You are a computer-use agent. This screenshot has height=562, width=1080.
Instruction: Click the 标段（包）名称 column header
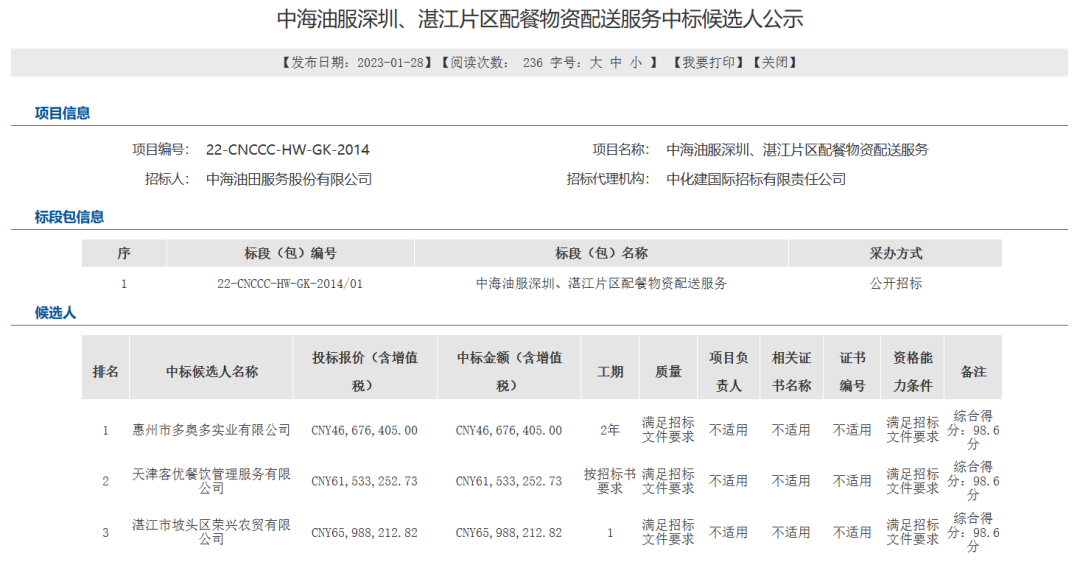click(601, 253)
